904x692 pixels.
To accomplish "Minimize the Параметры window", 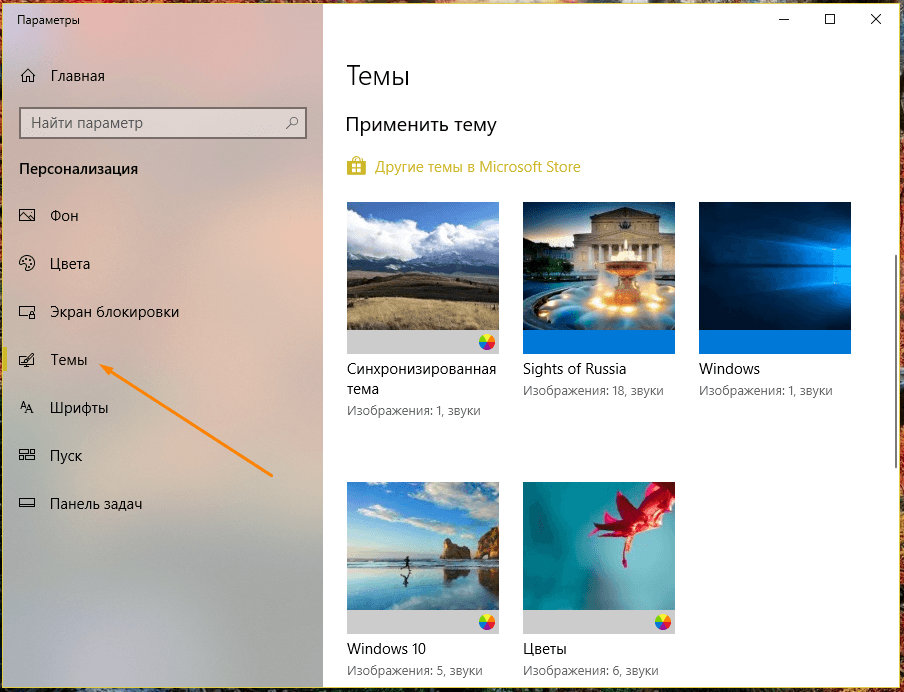I will click(784, 20).
